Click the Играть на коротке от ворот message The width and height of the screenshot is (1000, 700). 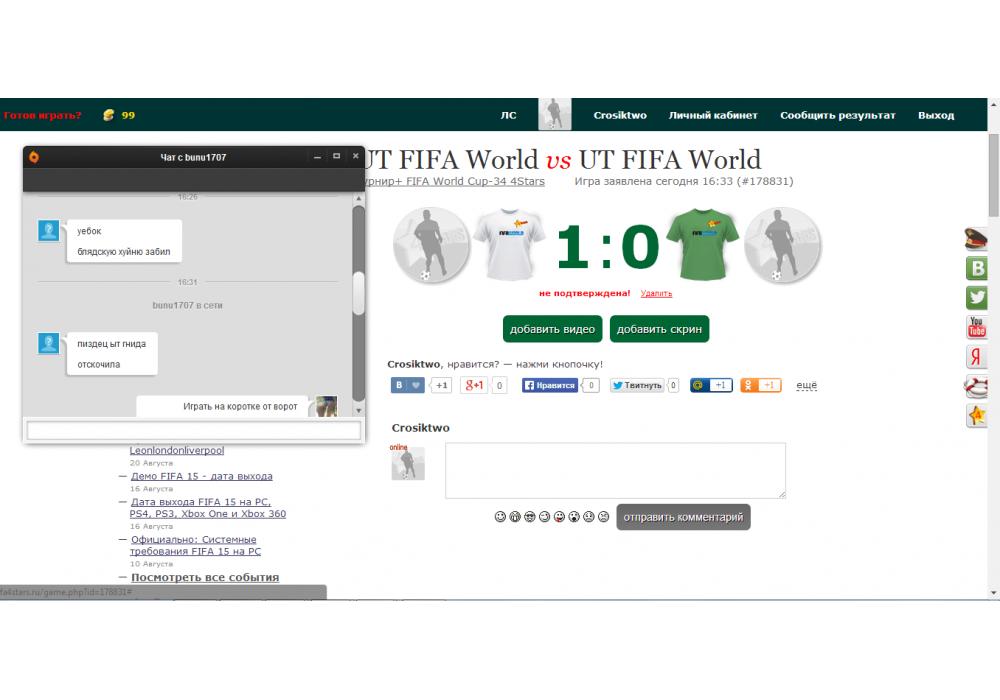(x=240, y=406)
